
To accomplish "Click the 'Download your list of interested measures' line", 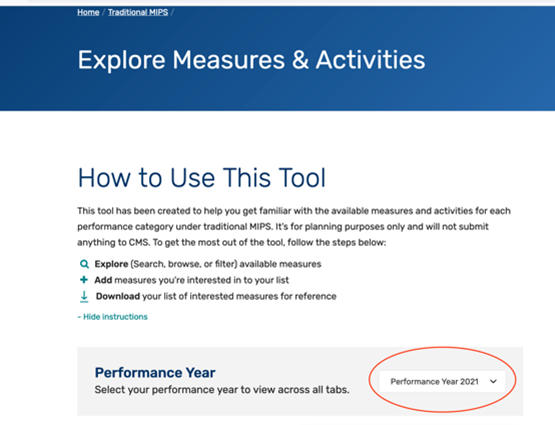I will click(216, 296).
